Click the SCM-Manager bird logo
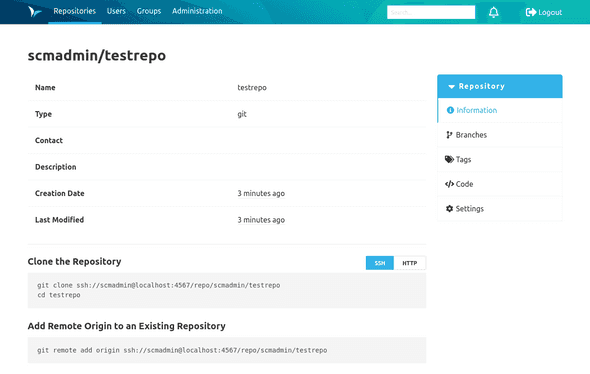This screenshot has width=590, height=374. click(x=35, y=12)
